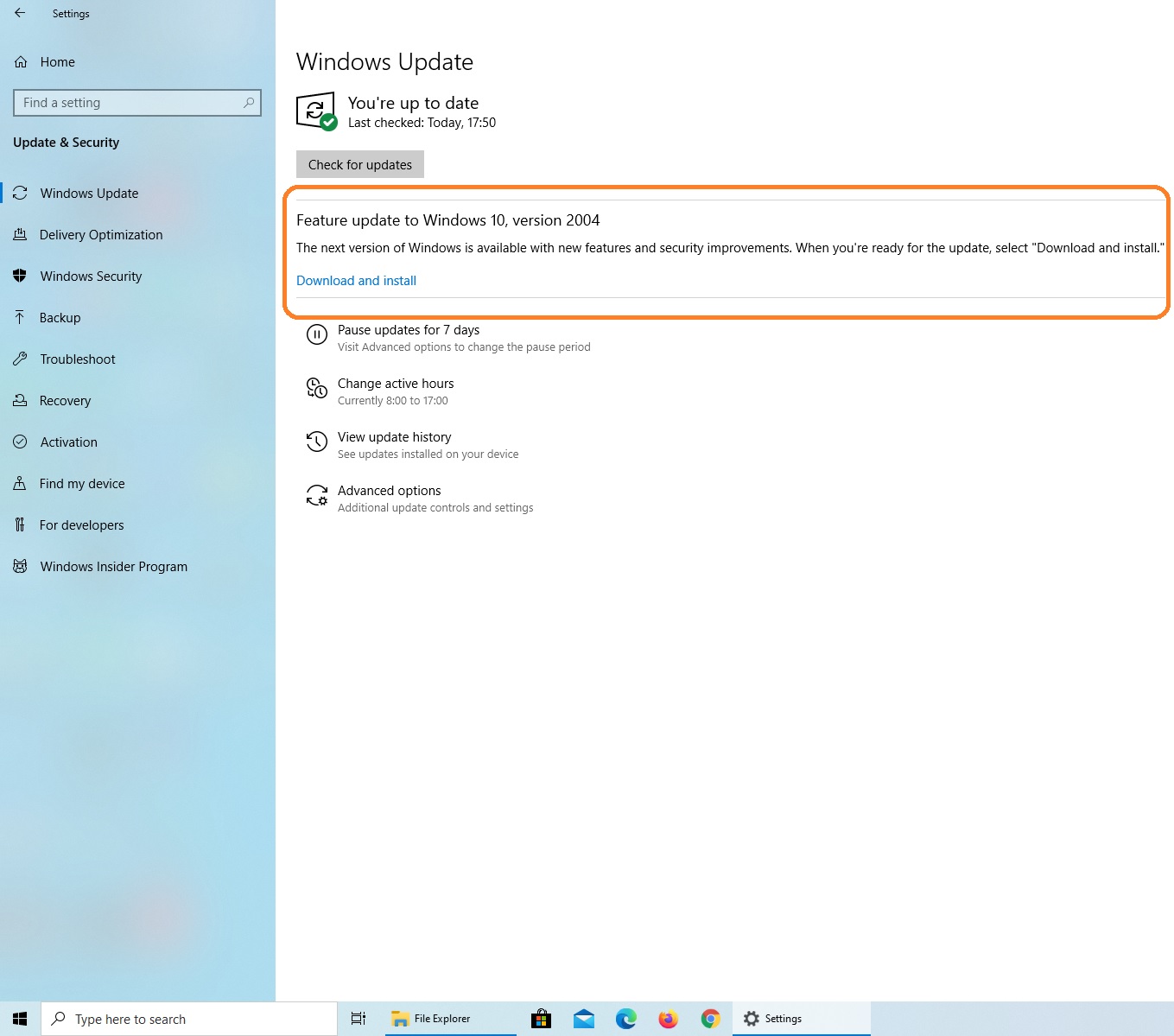
Task: Click the Feature update version 2004 heading
Action: (448, 220)
